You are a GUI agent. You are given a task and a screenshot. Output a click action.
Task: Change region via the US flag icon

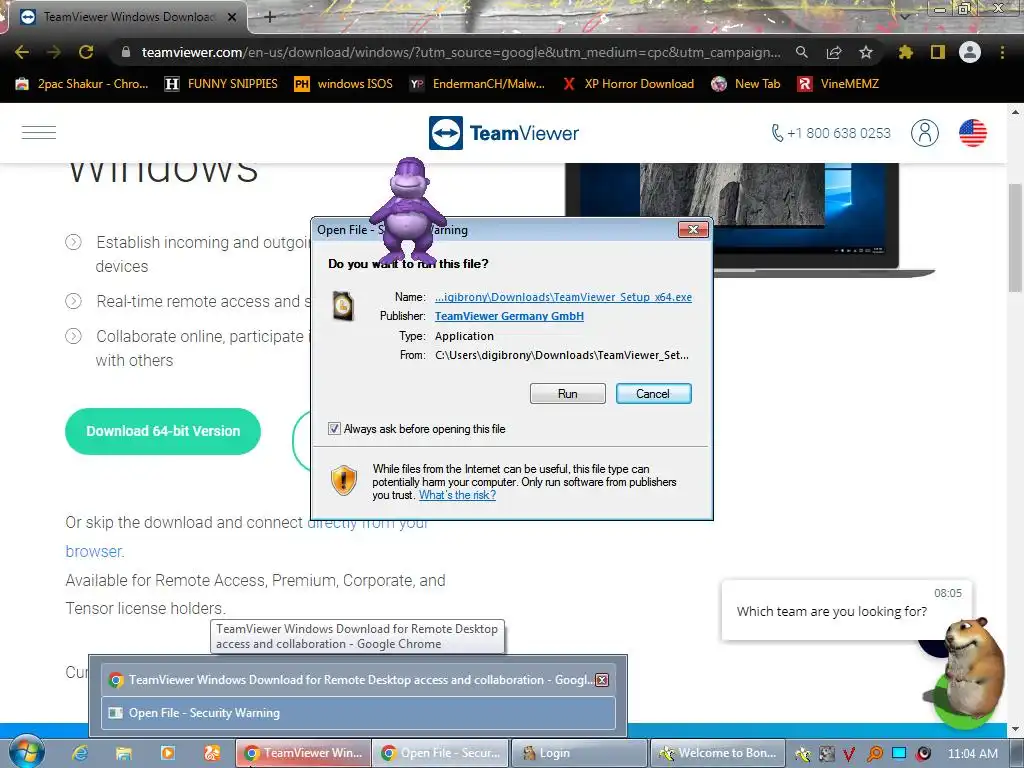pyautogui.click(x=973, y=133)
